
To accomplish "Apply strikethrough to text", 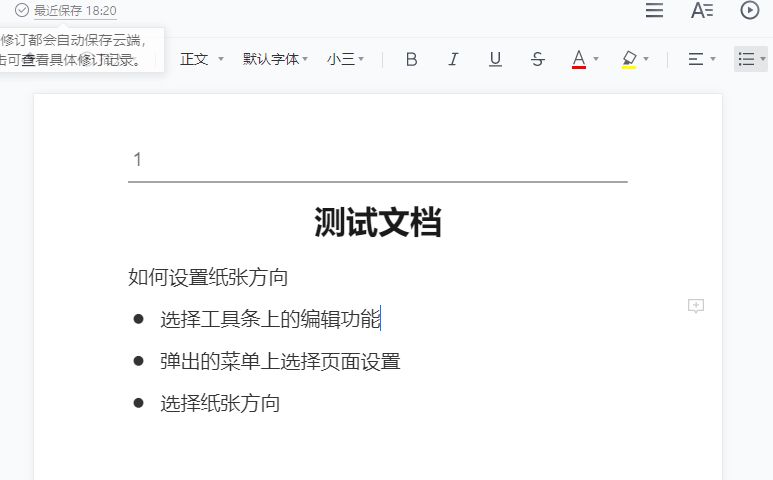I will point(537,59).
